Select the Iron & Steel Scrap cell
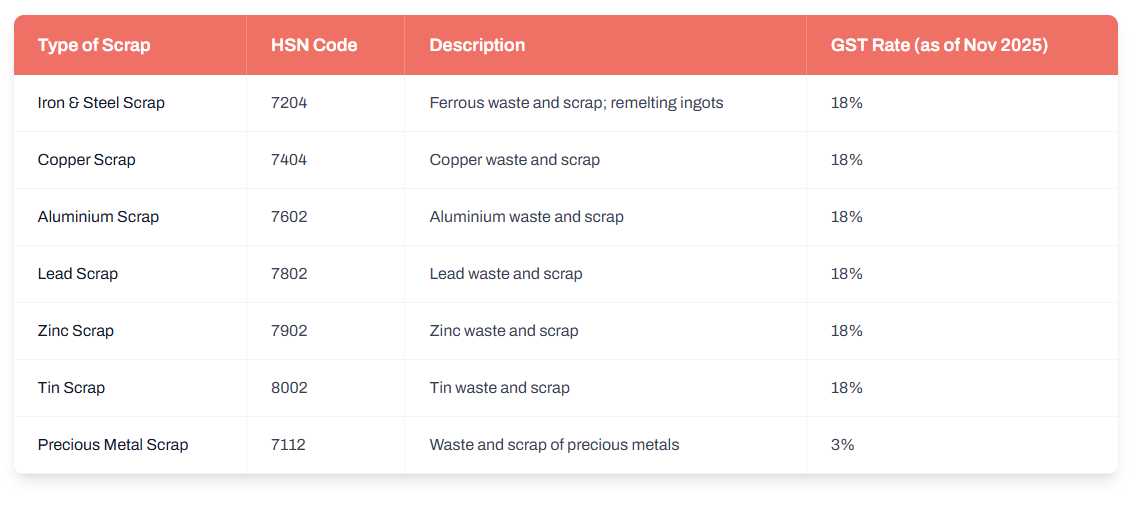 (x=101, y=103)
